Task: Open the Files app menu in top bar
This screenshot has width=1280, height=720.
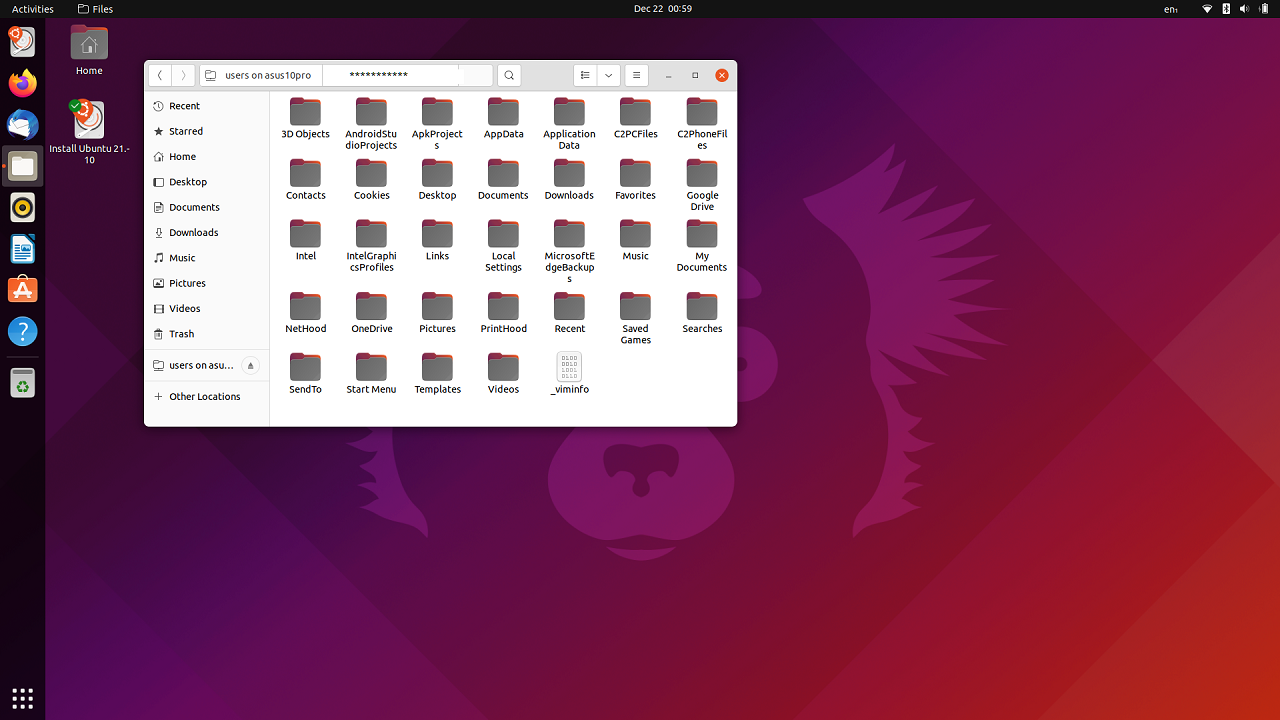Action: pos(96,9)
